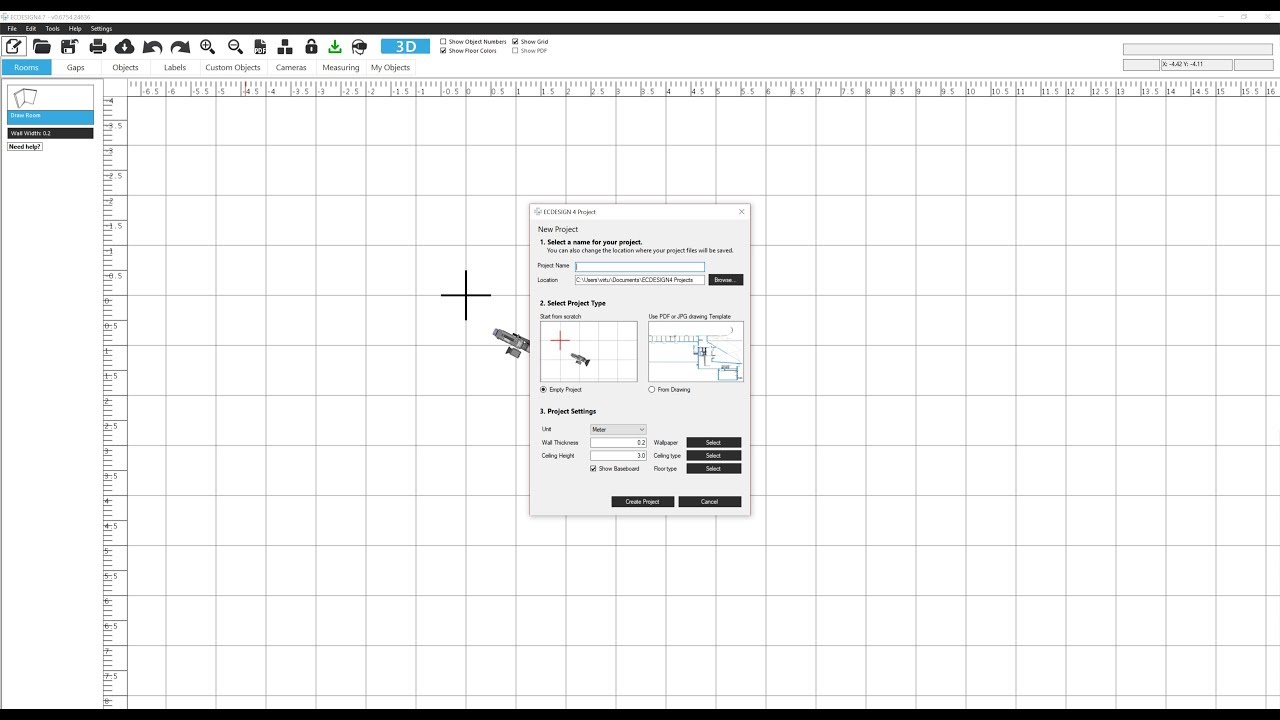Click the camera object on the canvas

(x=512, y=342)
